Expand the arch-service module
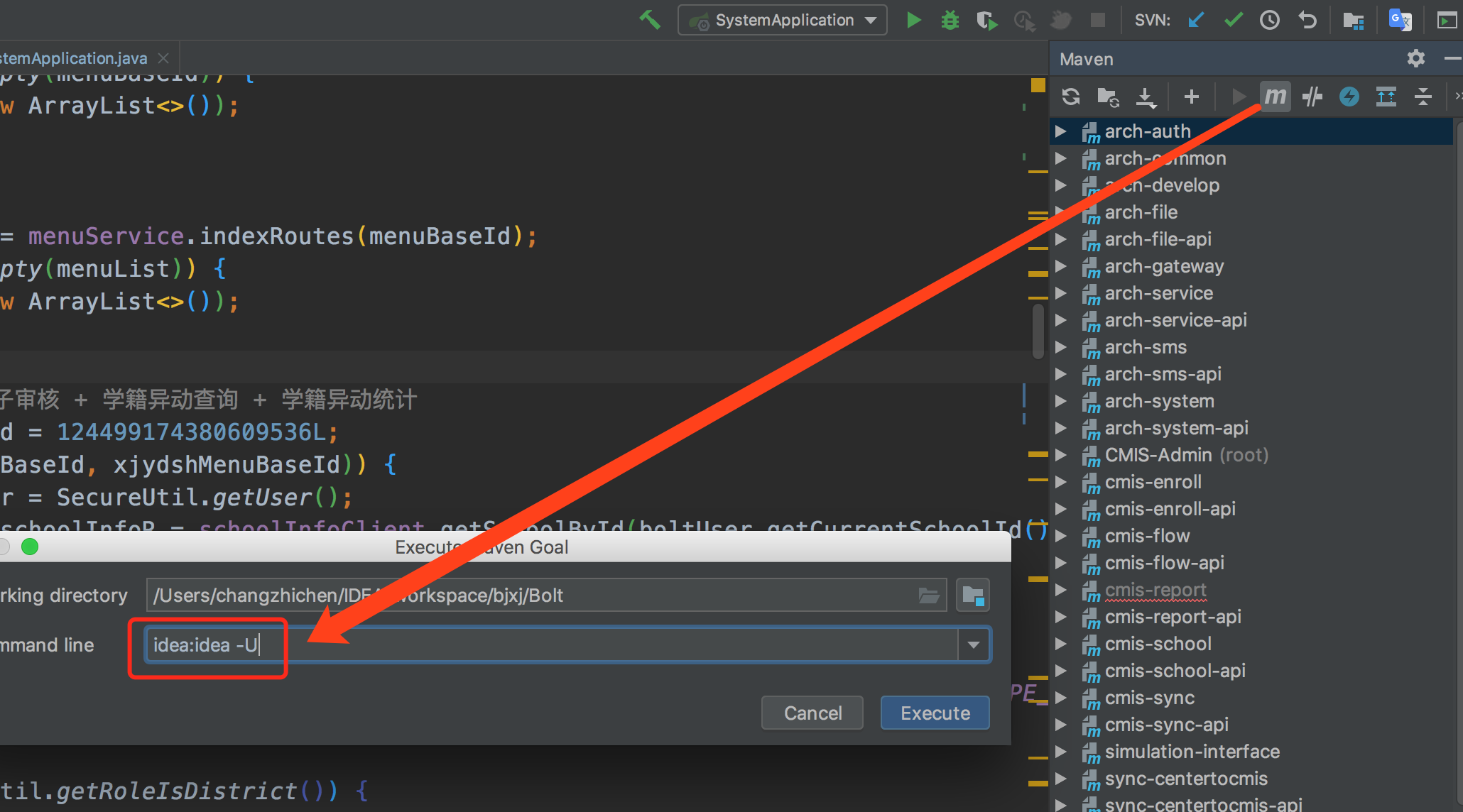The height and width of the screenshot is (812, 1463). pos(1060,293)
